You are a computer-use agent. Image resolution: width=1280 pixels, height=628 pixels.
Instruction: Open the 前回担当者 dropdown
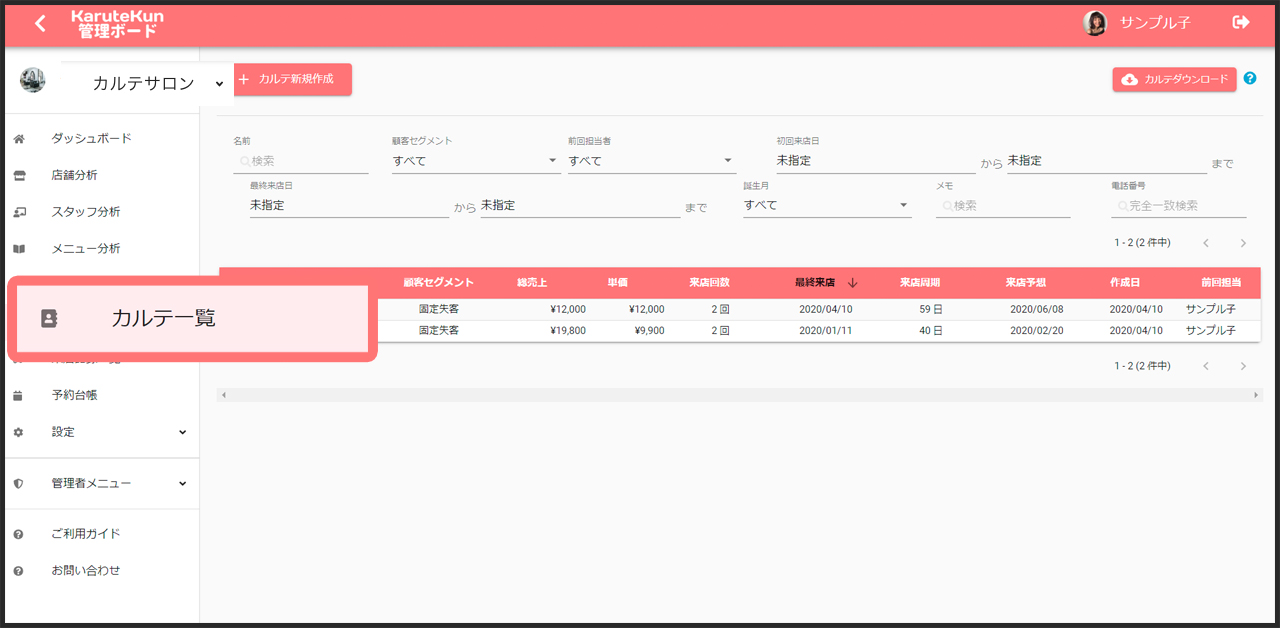tap(651, 160)
